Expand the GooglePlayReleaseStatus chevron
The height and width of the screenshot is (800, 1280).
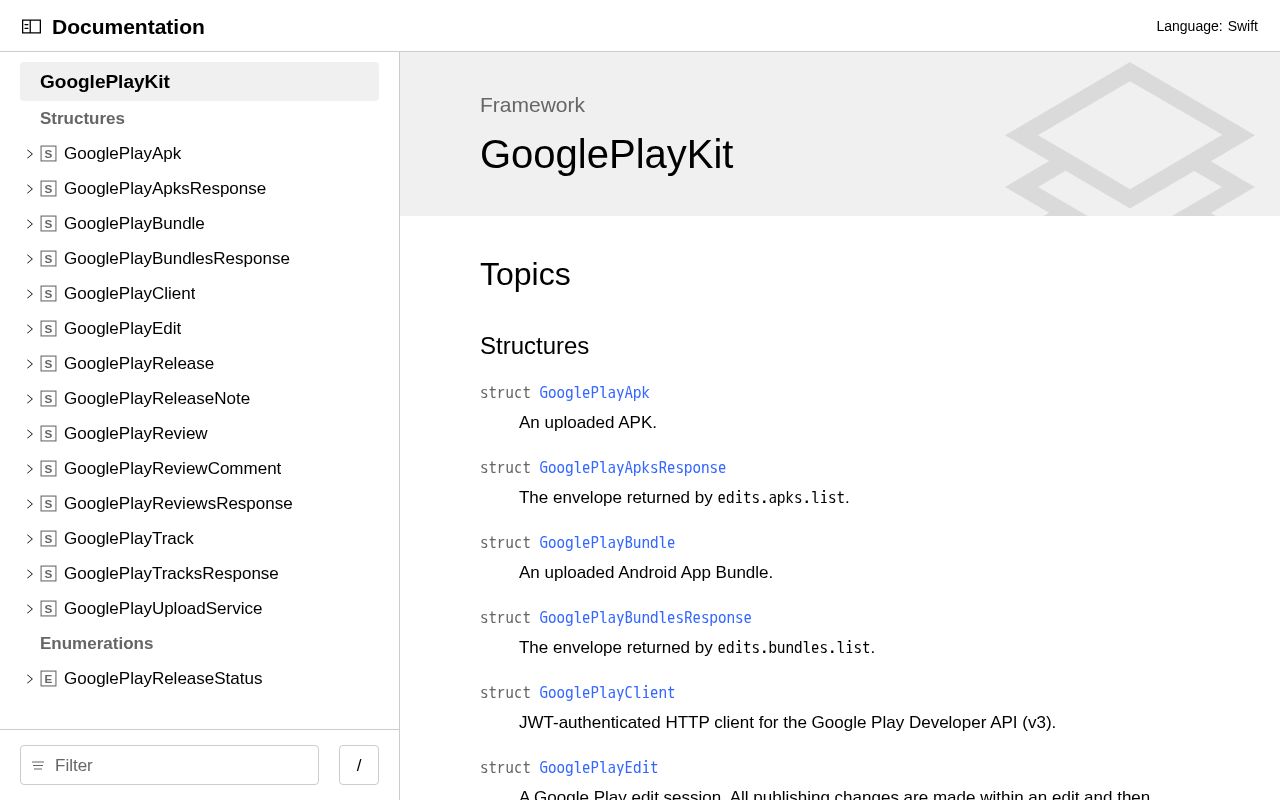(x=29, y=679)
